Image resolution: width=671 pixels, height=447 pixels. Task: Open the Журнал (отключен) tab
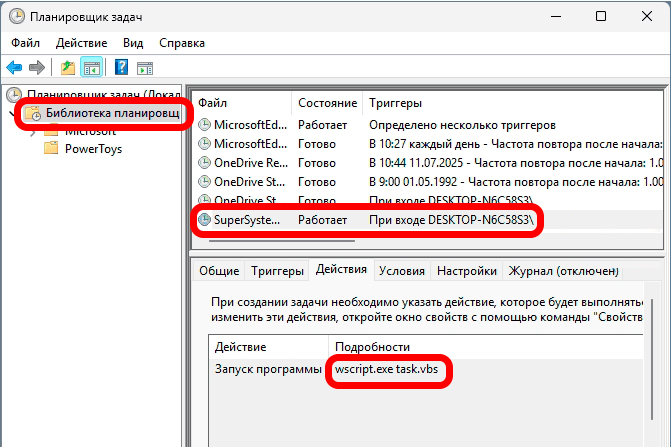pos(563,271)
